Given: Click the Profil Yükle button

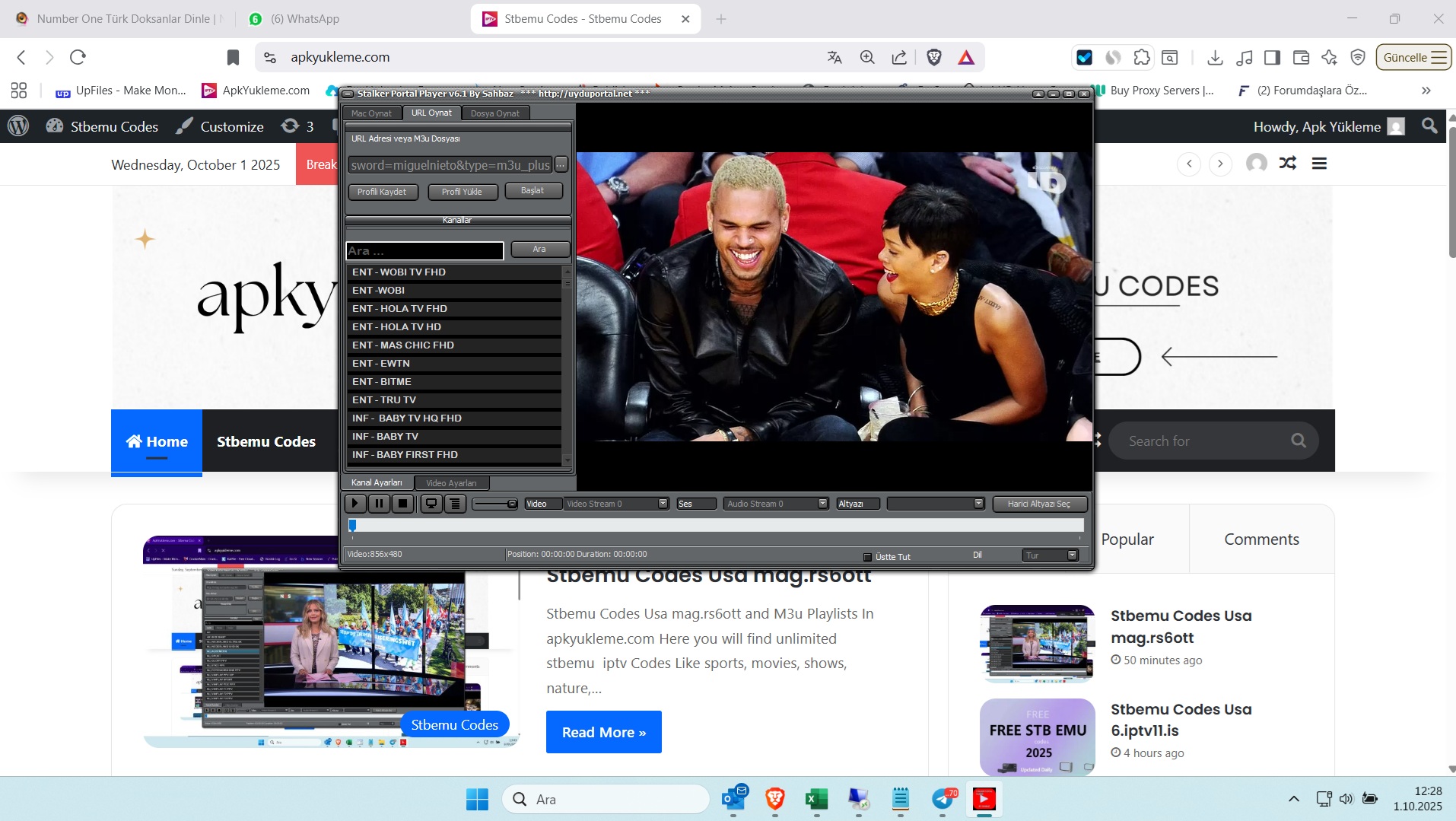Looking at the screenshot, I should tap(462, 192).
